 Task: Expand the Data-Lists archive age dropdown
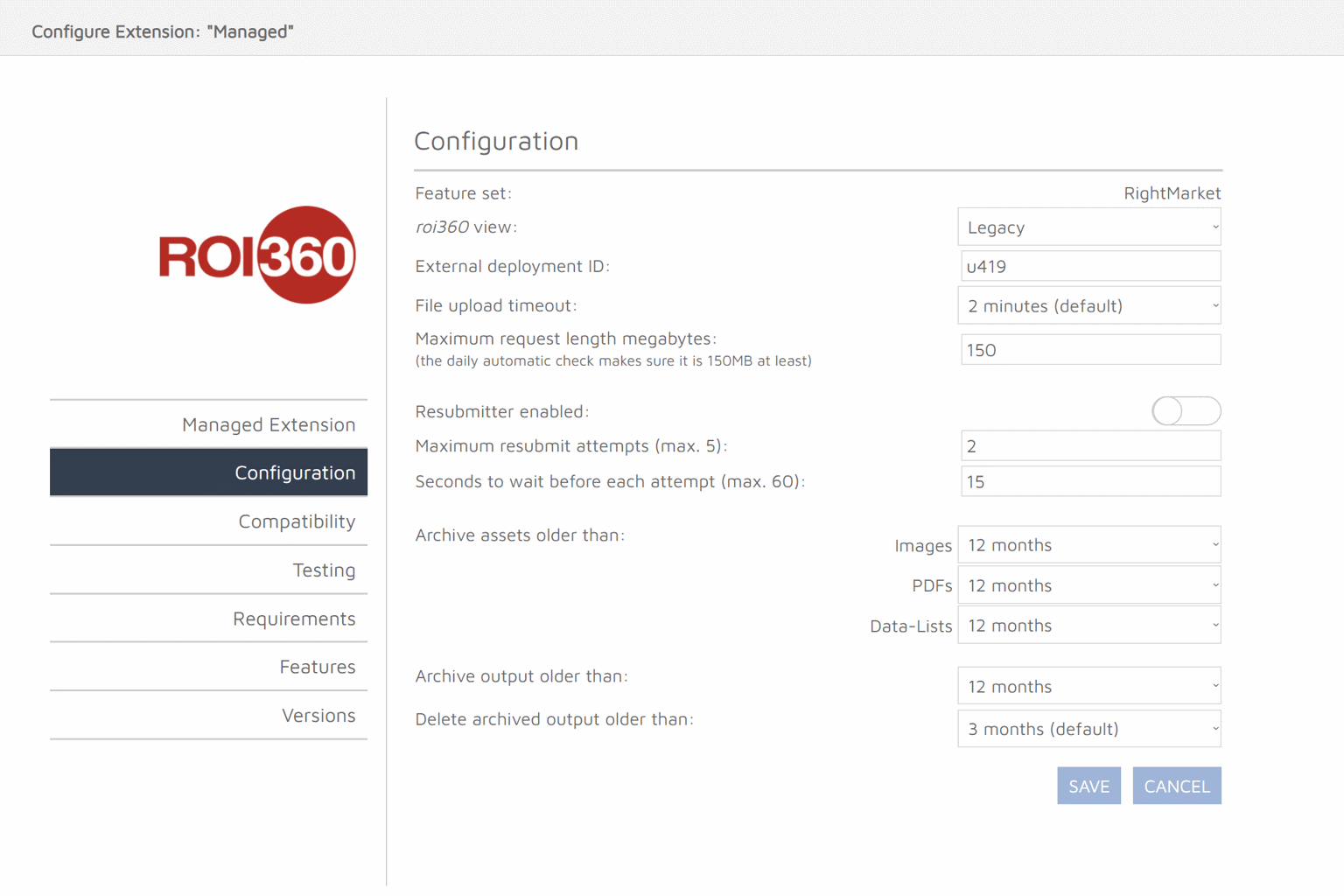[x=1088, y=626]
